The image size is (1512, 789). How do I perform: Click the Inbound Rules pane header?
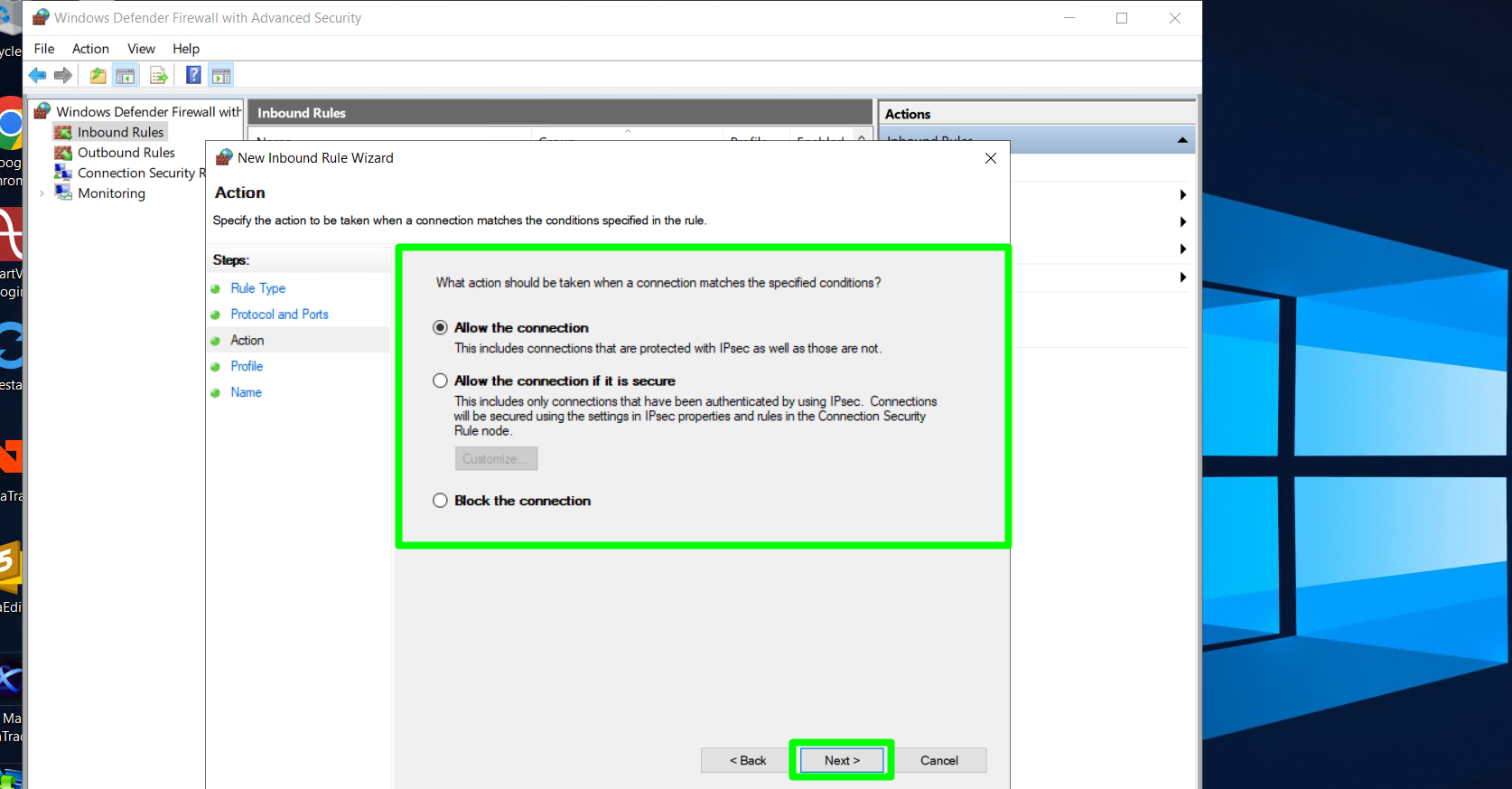(560, 113)
